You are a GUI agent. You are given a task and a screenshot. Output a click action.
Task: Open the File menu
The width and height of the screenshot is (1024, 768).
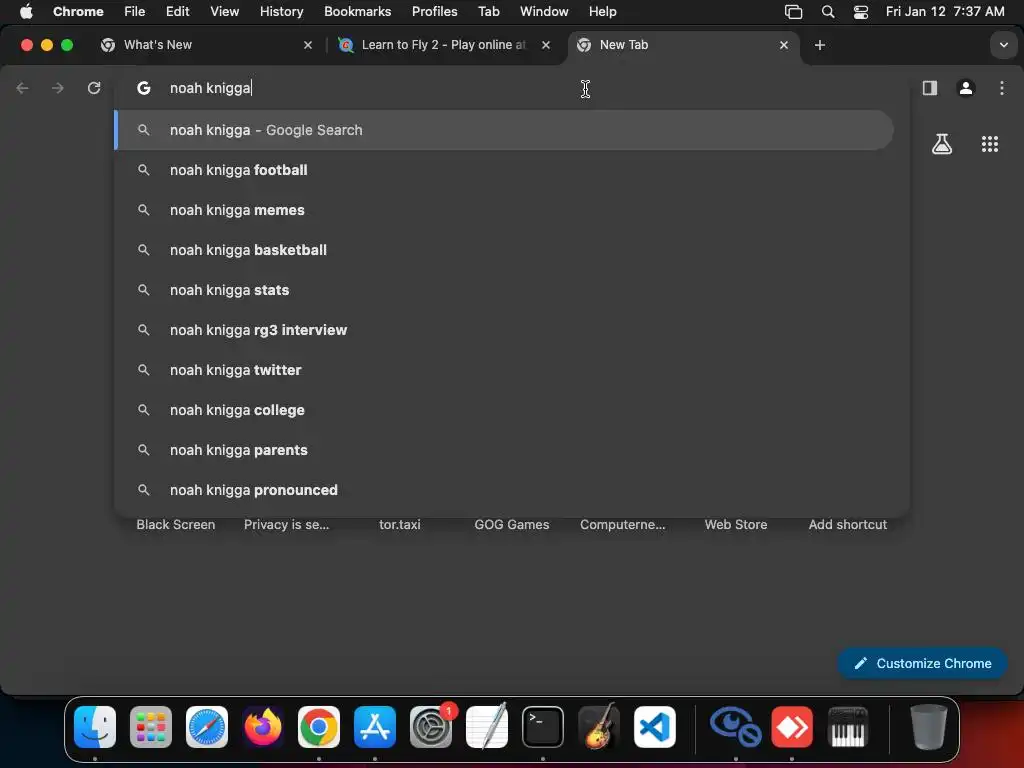coord(135,11)
